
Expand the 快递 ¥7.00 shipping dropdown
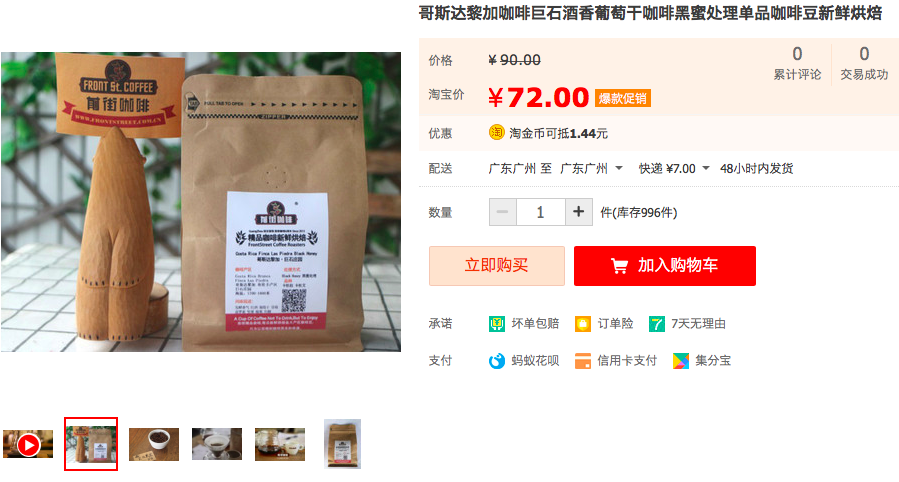[x=674, y=168]
